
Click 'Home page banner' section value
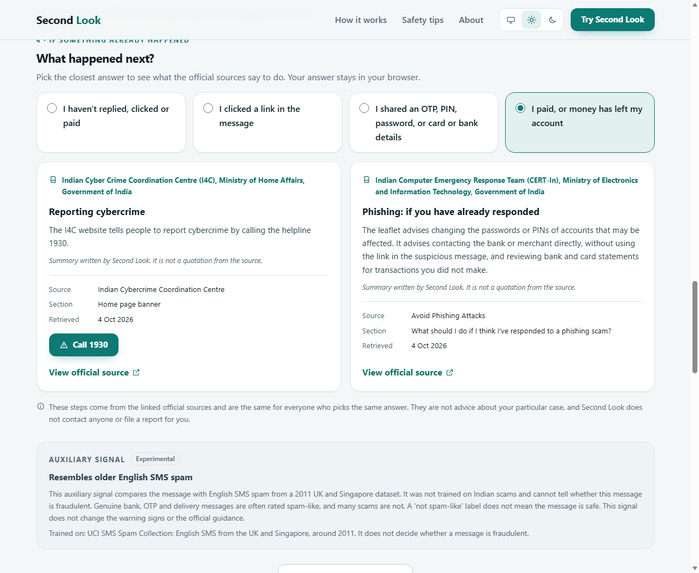pyautogui.click(x=129, y=305)
